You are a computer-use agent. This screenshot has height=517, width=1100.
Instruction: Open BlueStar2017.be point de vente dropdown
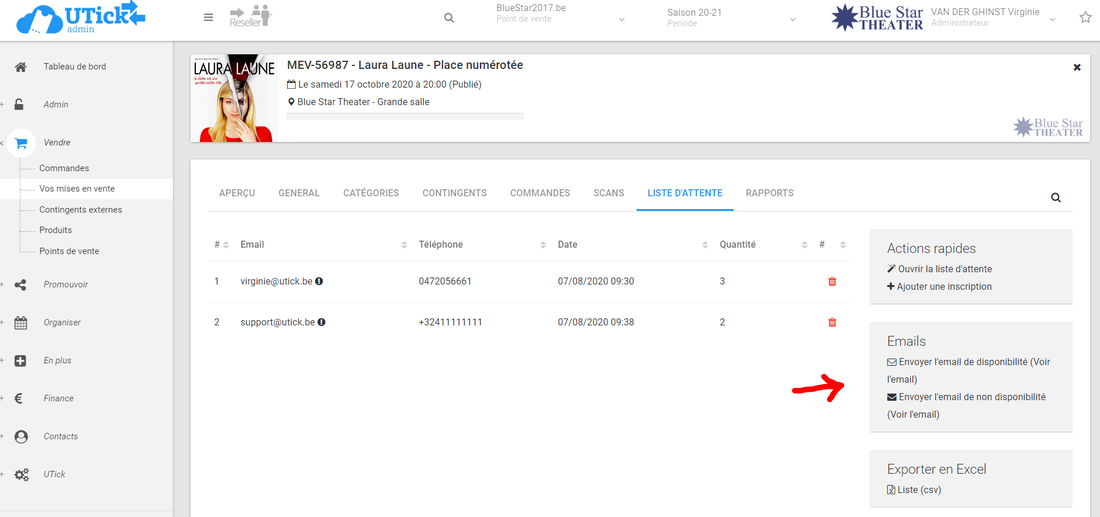click(x=560, y=17)
